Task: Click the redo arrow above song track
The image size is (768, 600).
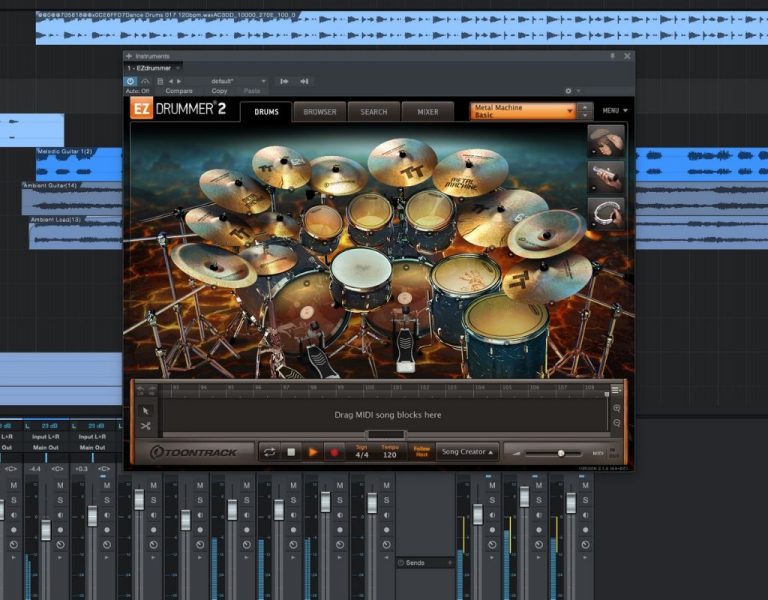Action: (x=151, y=389)
